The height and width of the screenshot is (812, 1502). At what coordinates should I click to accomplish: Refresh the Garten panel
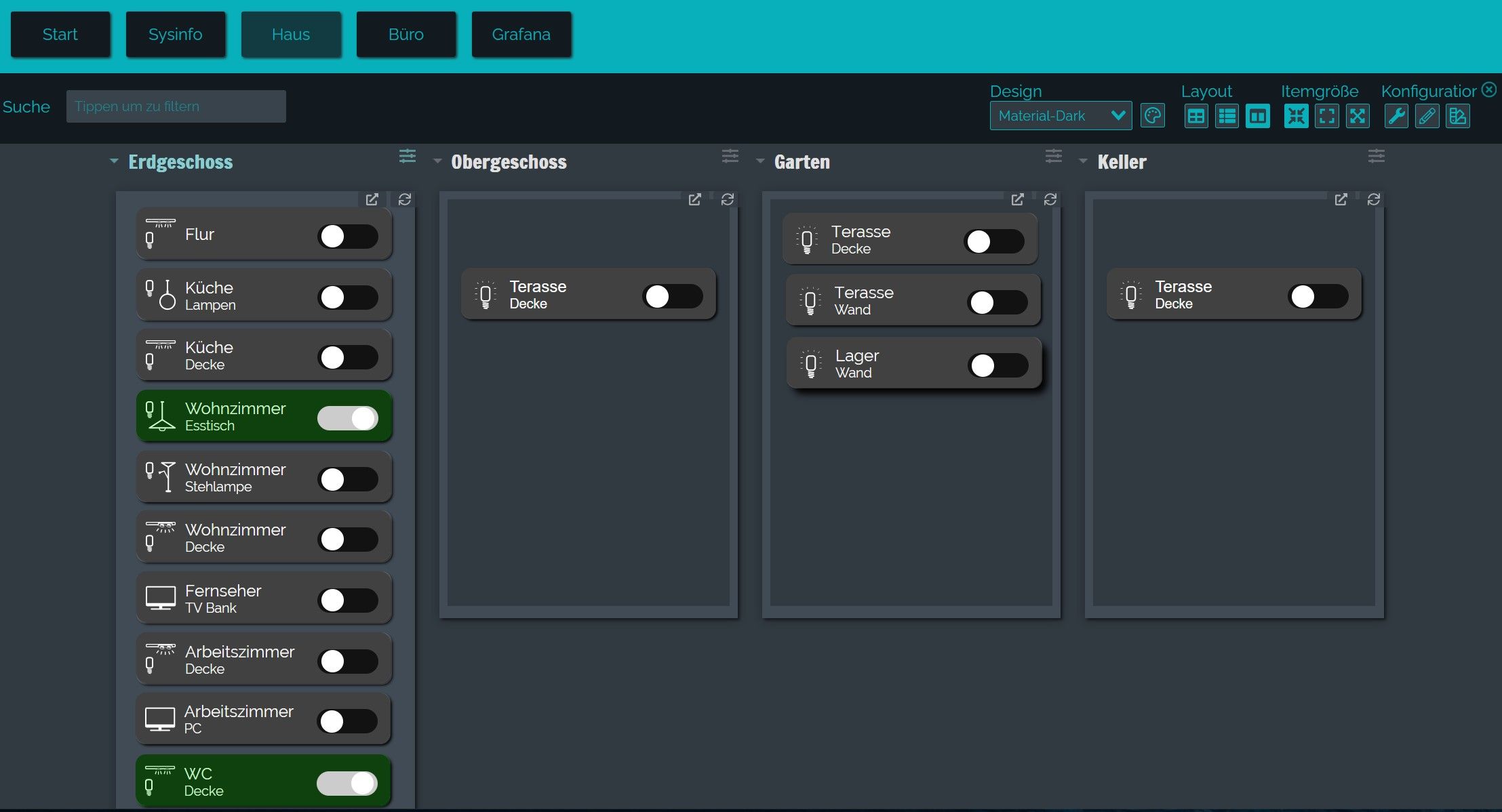[1050, 199]
